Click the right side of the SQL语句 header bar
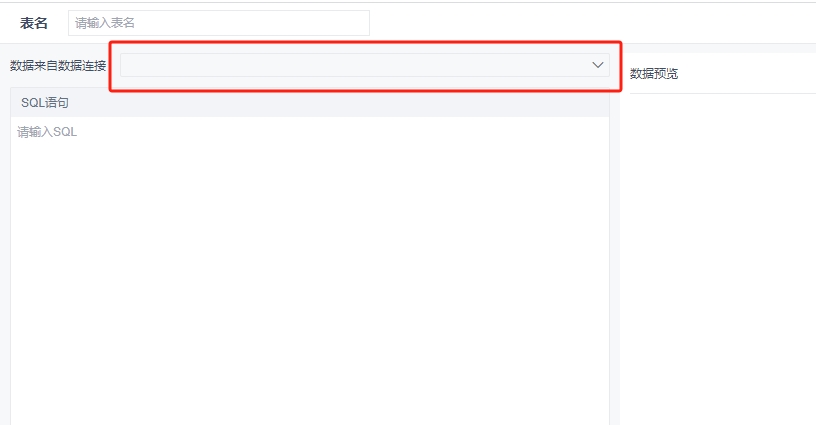The image size is (816, 425). pyautogui.click(x=520, y=102)
